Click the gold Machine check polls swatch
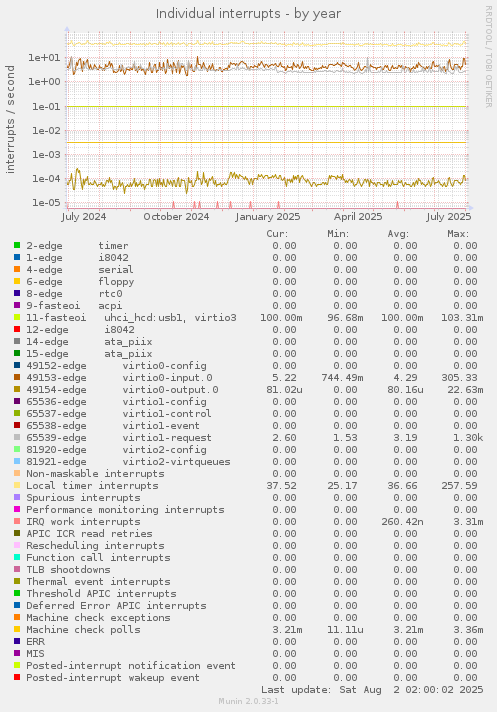The height and width of the screenshot is (712, 497). [x=17, y=629]
